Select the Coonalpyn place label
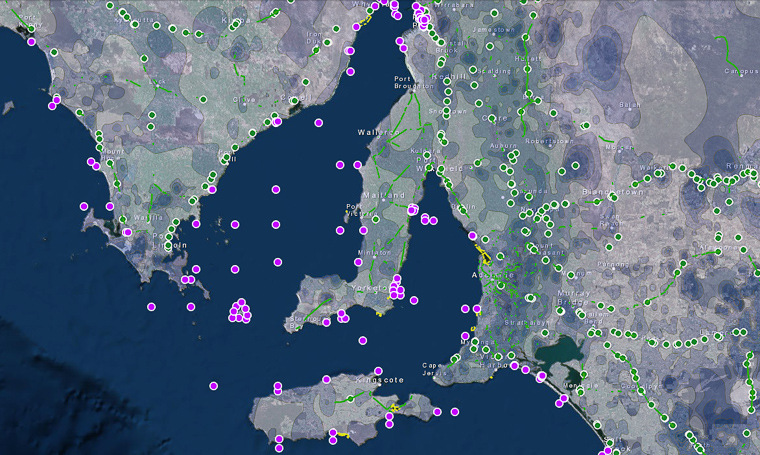760x455 pixels. (639, 386)
